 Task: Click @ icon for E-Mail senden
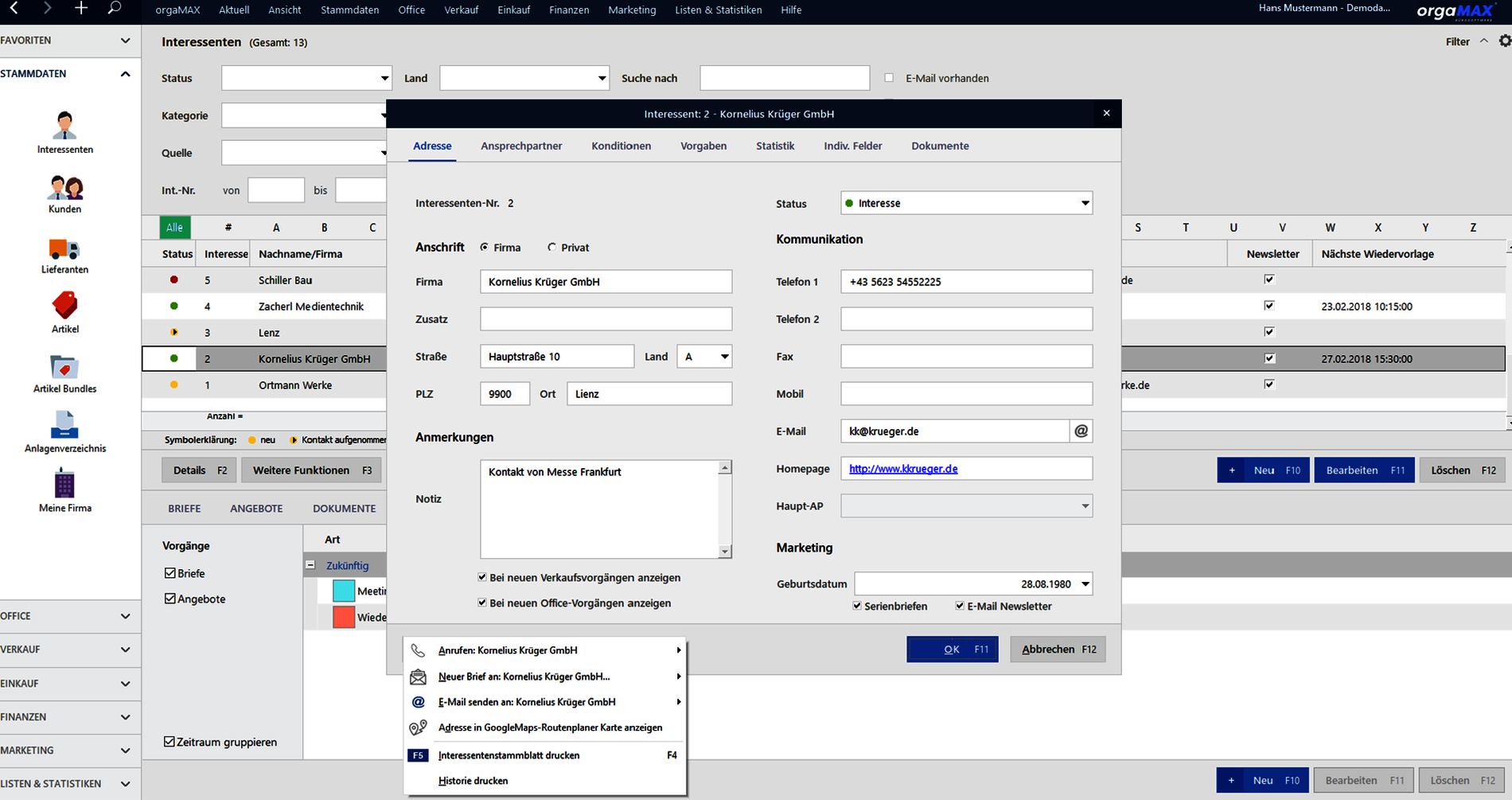tap(418, 702)
